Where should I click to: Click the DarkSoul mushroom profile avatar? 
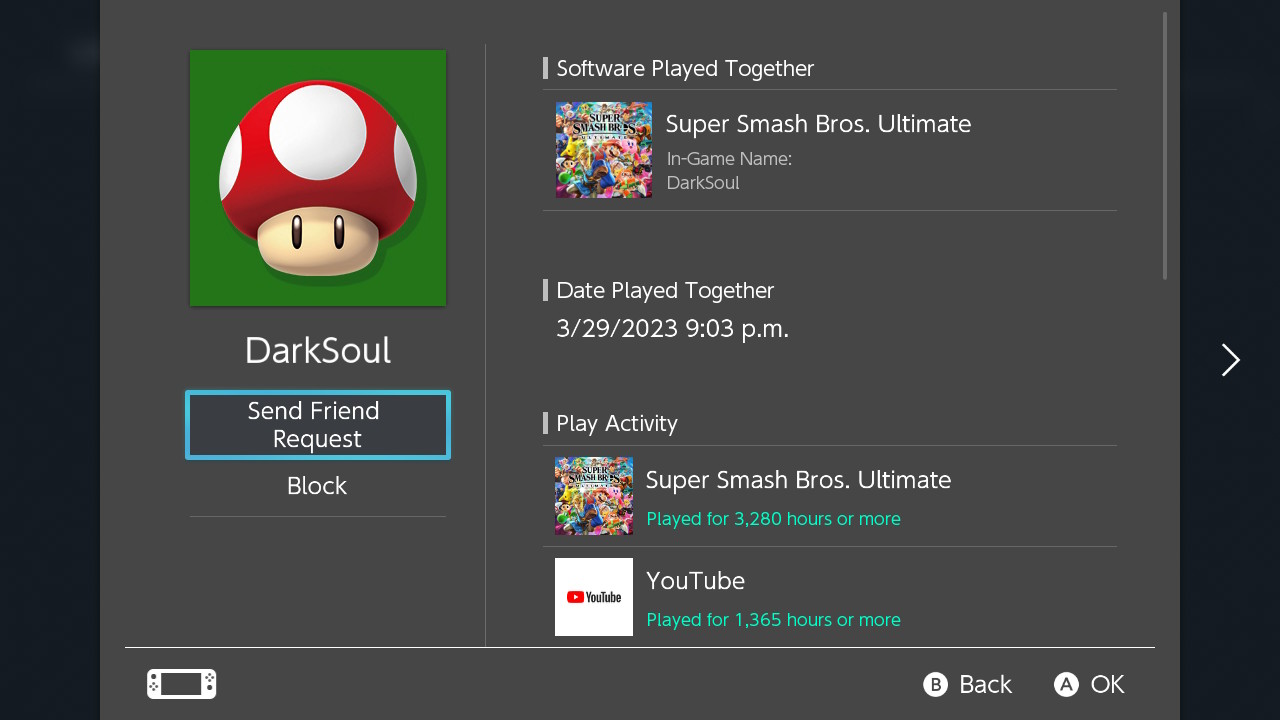click(x=318, y=178)
